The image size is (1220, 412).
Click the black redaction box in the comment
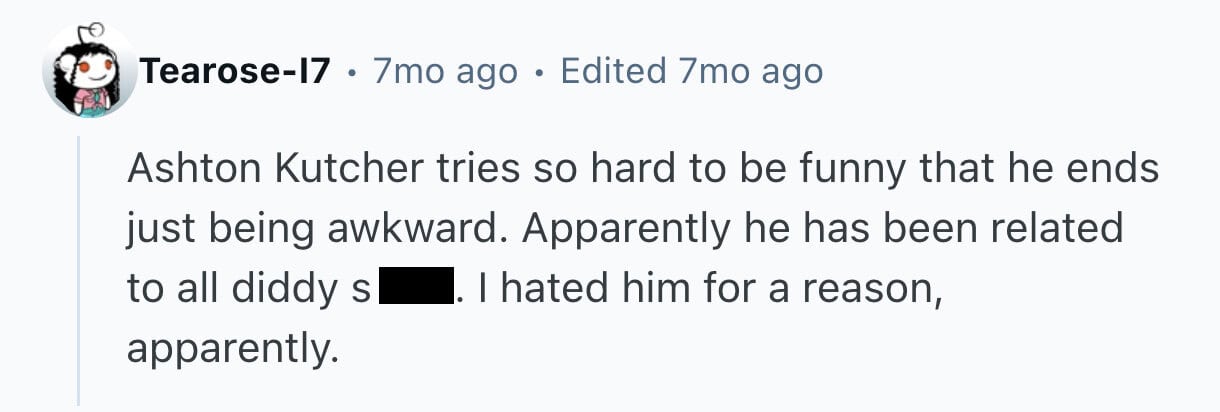coord(415,290)
